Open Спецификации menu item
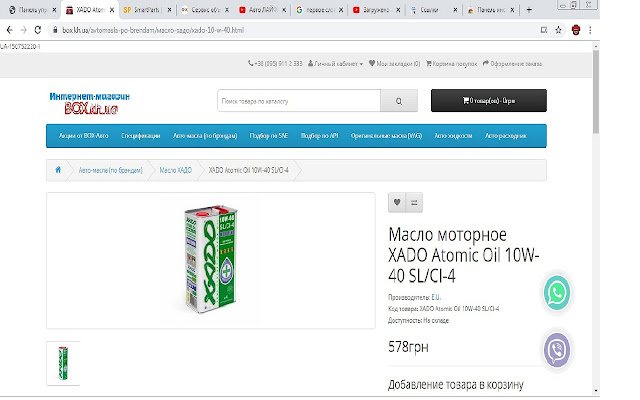The width and height of the screenshot is (640, 400). [140, 136]
